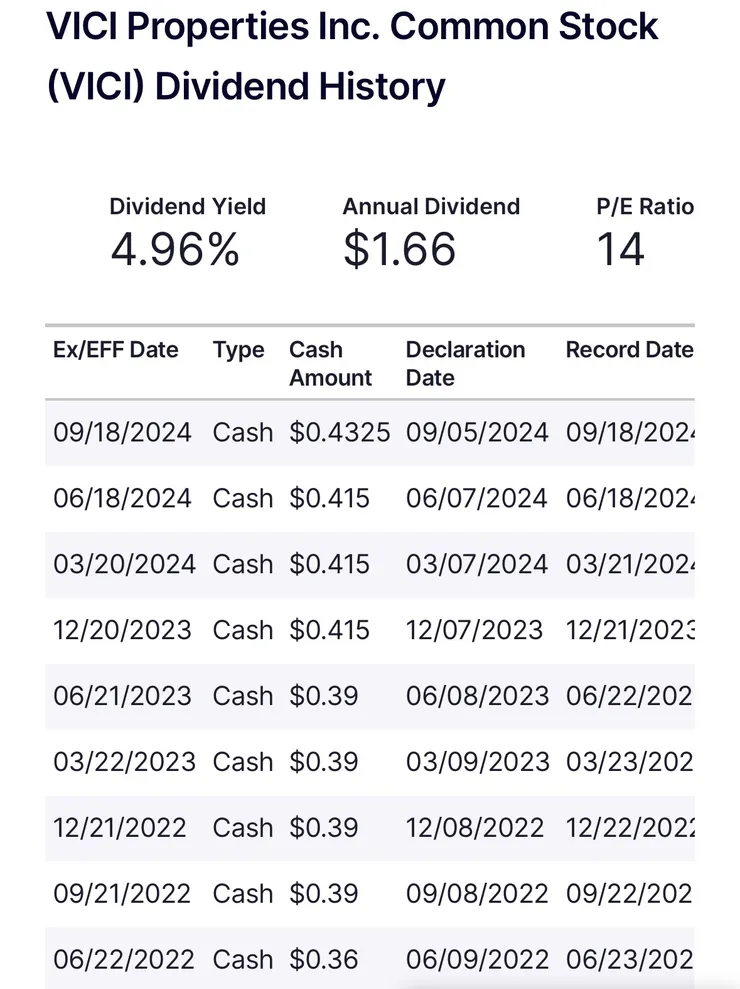
Task: Select the 09/18/2024 ex-dividend date cell
Action: coord(122,433)
